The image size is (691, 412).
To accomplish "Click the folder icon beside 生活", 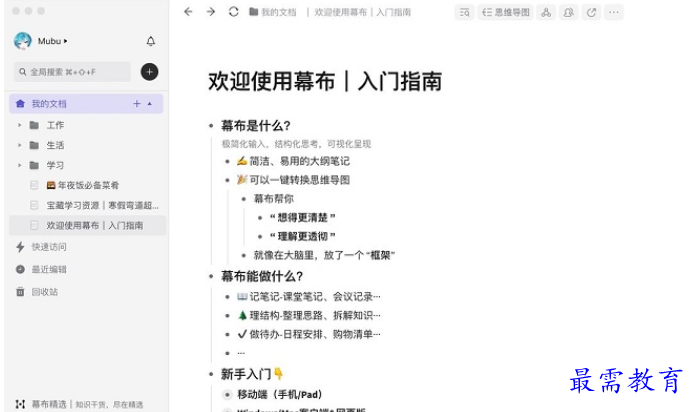I will pos(34,145).
